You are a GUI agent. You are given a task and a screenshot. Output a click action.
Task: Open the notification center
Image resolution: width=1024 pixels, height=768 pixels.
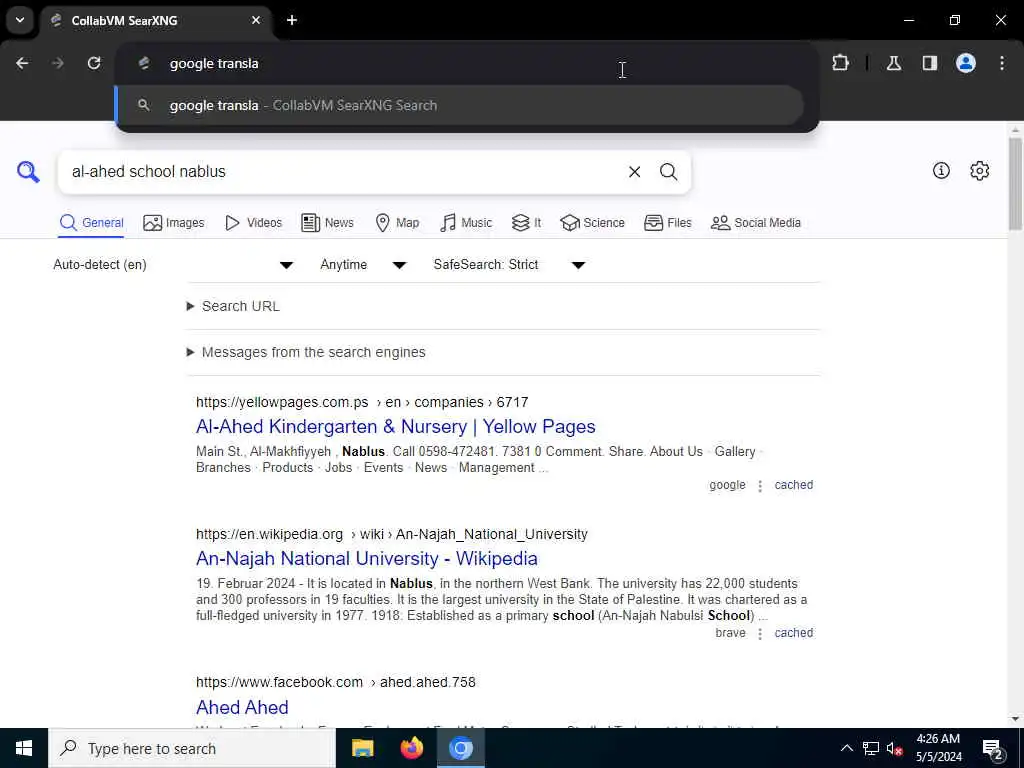[993, 749]
